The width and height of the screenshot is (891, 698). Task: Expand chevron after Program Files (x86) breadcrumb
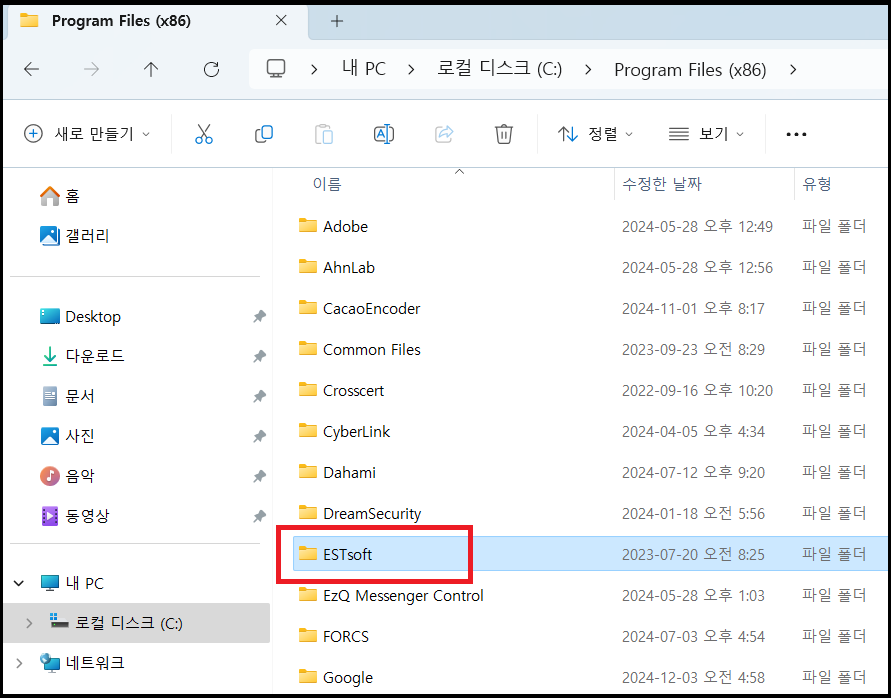tap(793, 70)
